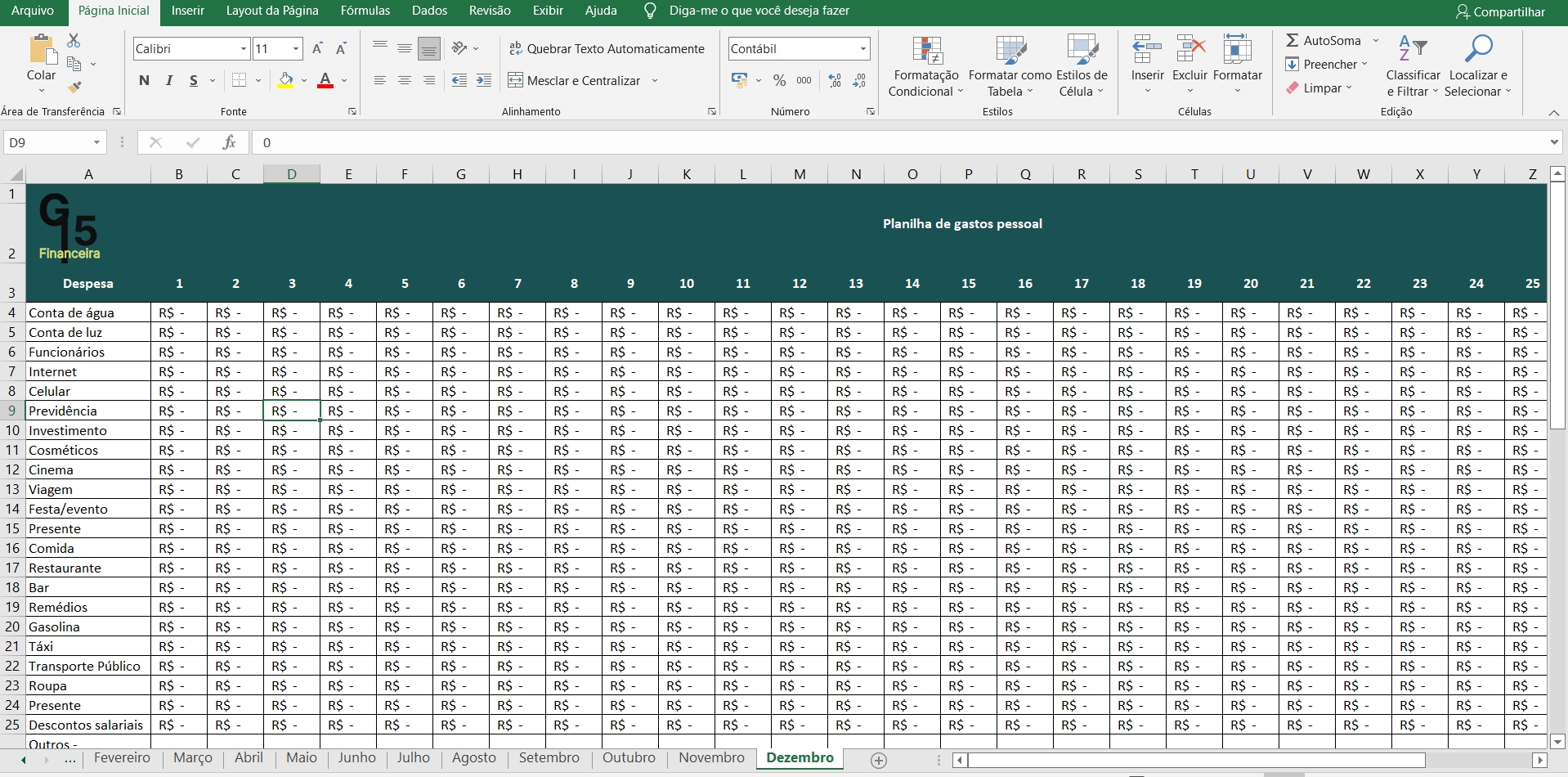Click the decrease indent icon
1568x777 pixels.
pos(460,80)
